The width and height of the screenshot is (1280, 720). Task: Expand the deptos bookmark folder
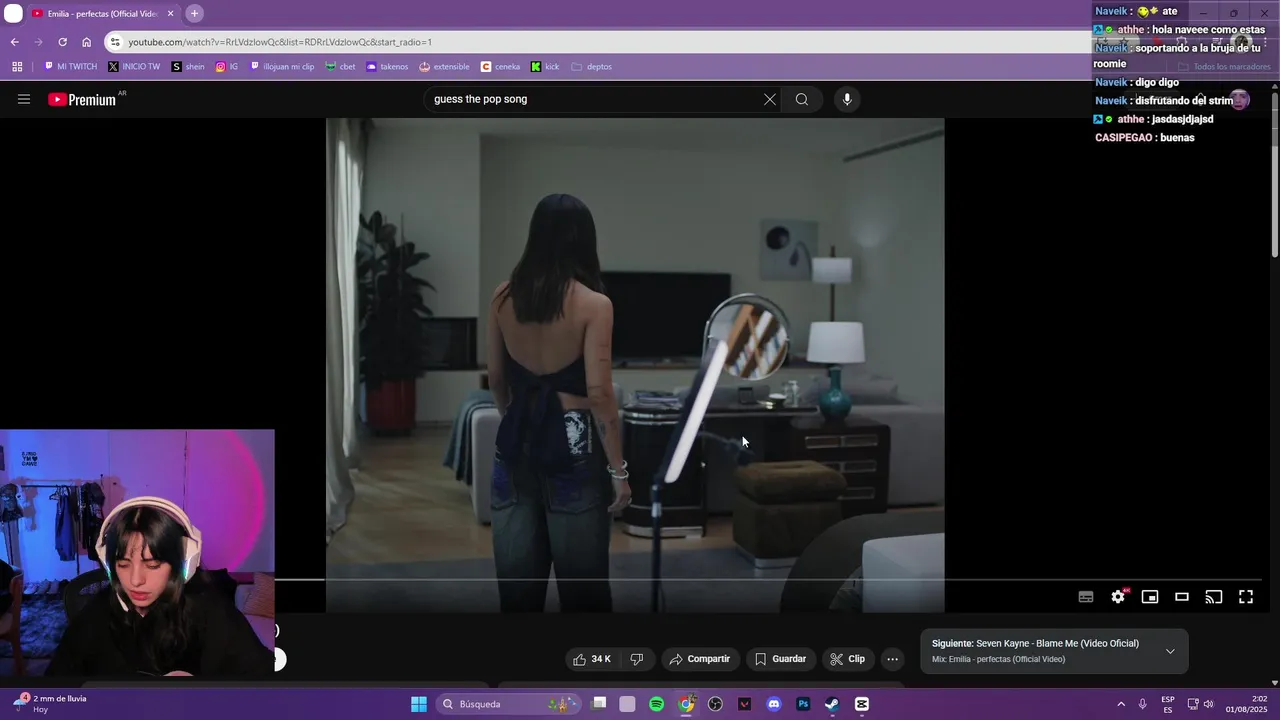point(591,67)
